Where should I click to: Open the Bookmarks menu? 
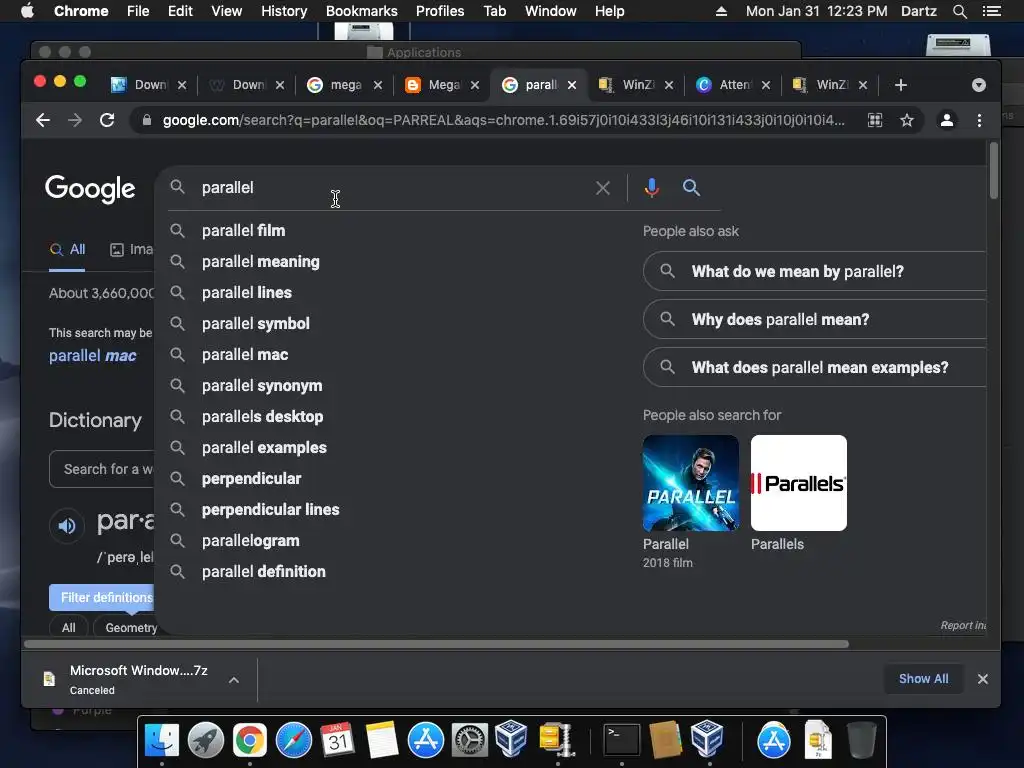tap(362, 11)
